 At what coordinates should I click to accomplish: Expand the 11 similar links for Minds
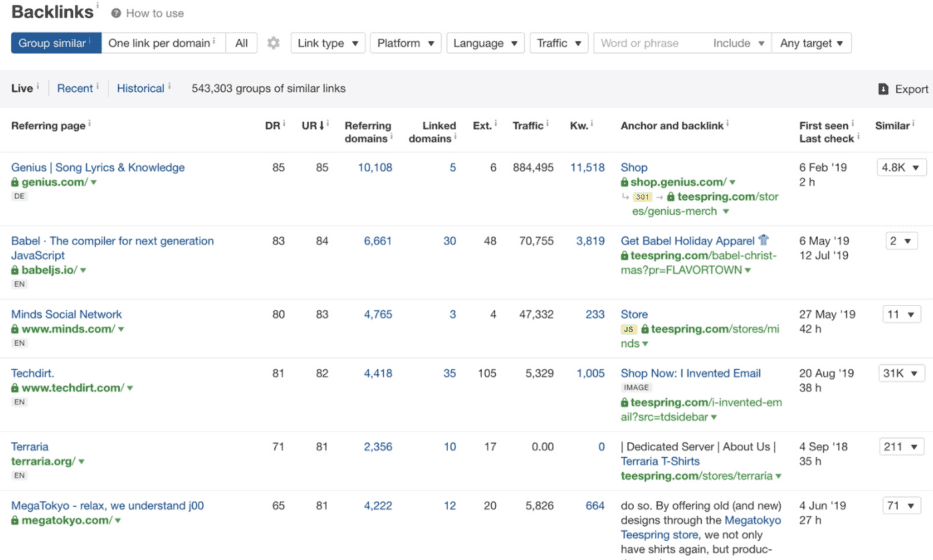click(x=901, y=314)
